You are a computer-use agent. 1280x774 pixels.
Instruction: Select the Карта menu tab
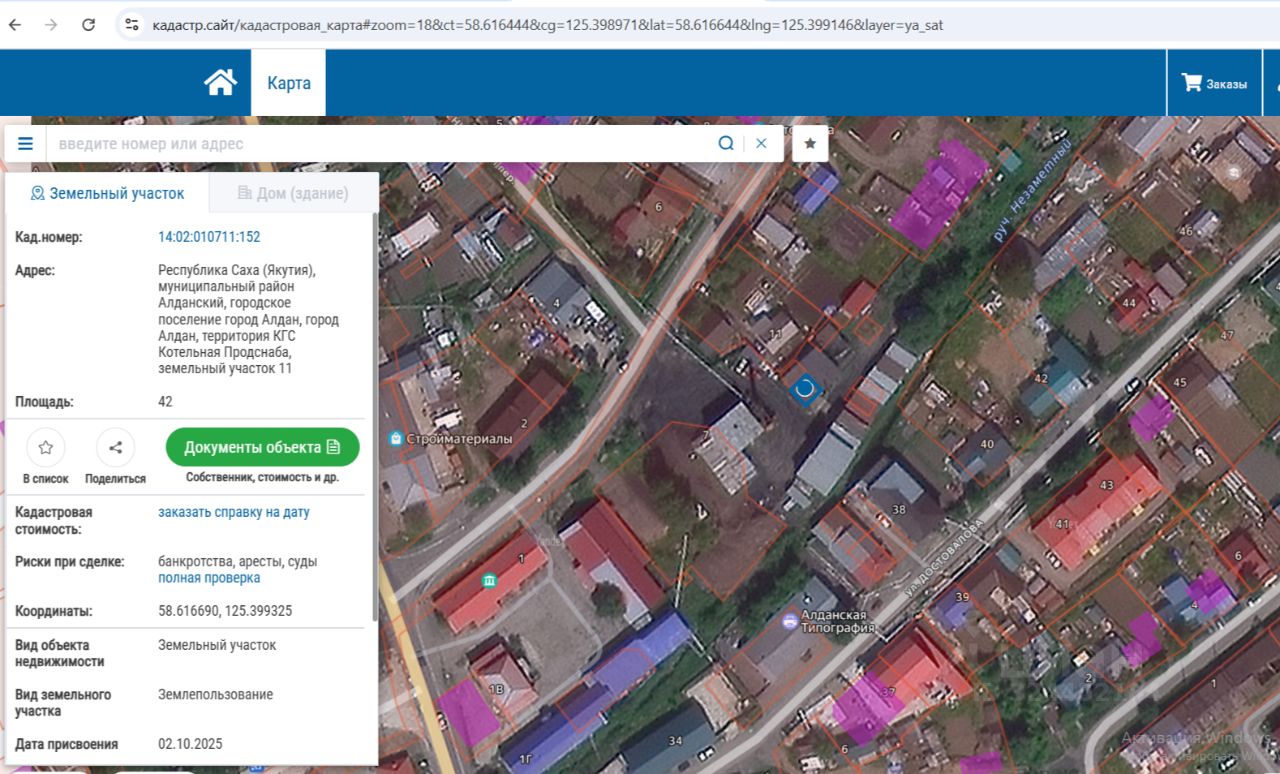pos(288,83)
